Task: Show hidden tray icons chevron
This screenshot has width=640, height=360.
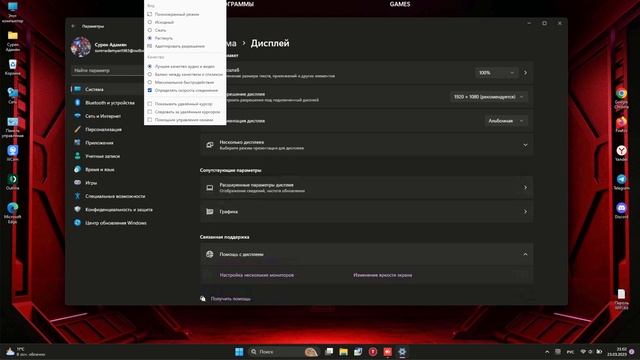Action: (547, 352)
